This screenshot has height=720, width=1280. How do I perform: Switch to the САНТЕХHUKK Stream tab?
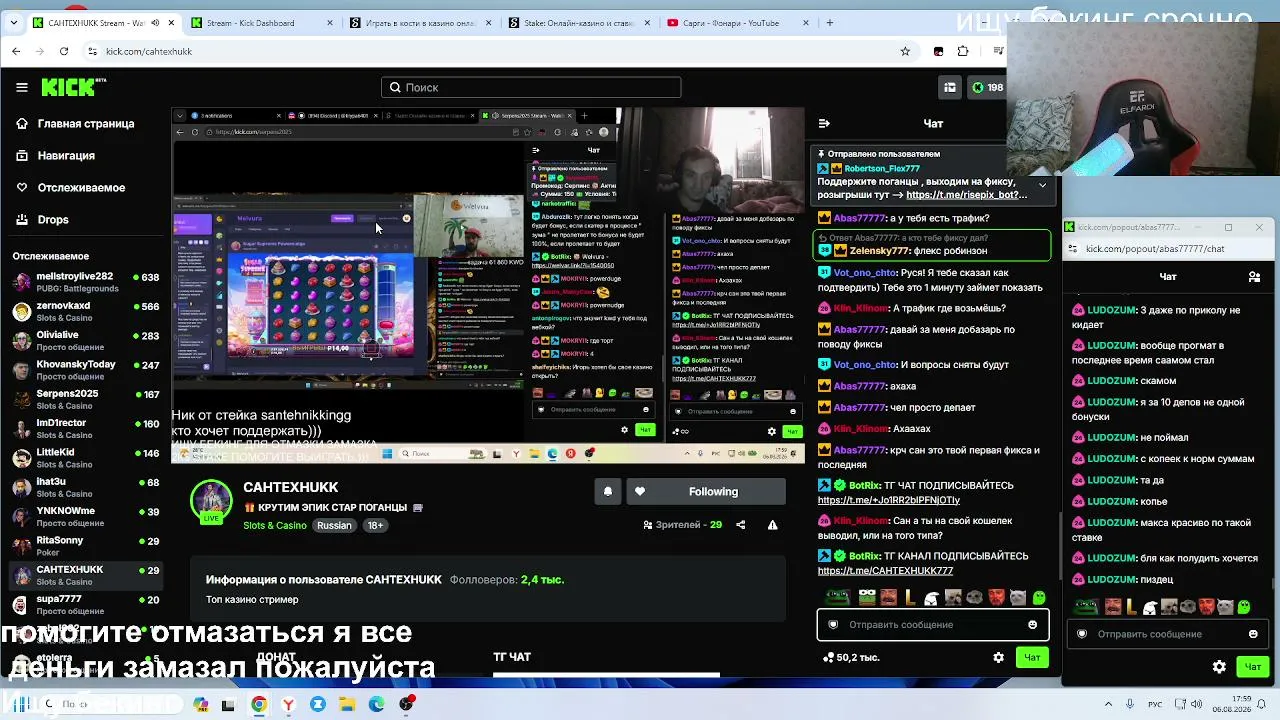pyautogui.click(x=103, y=23)
